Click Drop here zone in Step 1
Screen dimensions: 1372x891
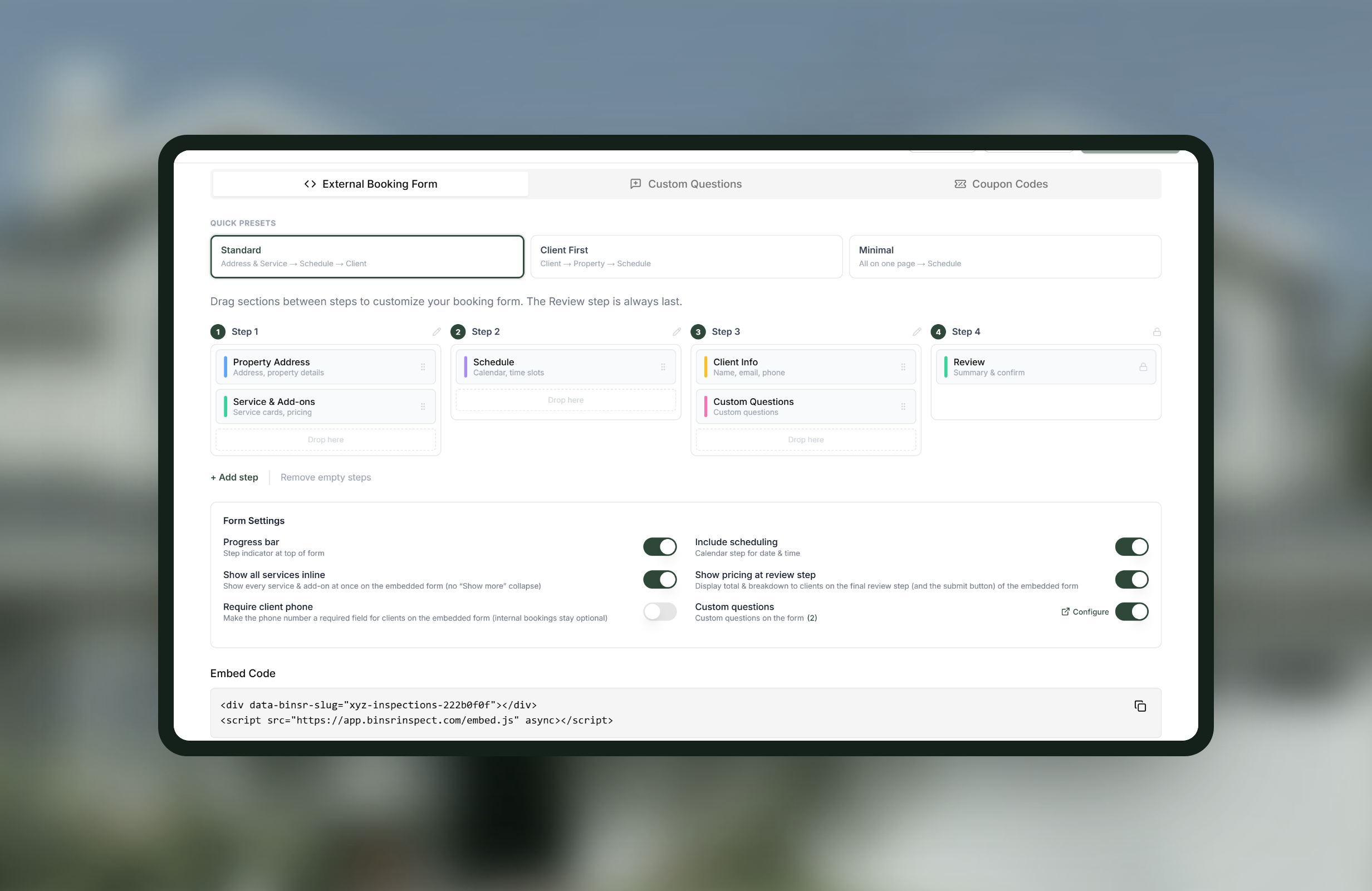[x=326, y=439]
